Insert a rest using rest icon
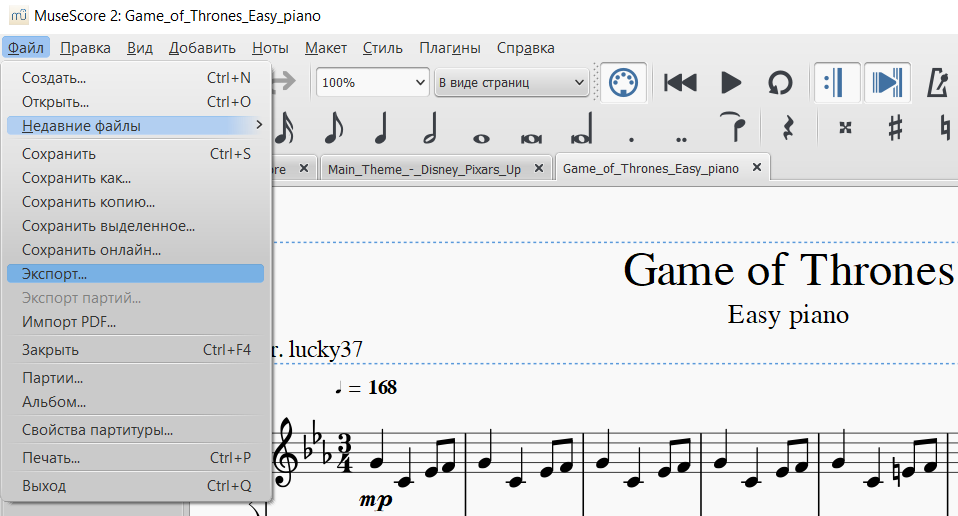 point(788,128)
